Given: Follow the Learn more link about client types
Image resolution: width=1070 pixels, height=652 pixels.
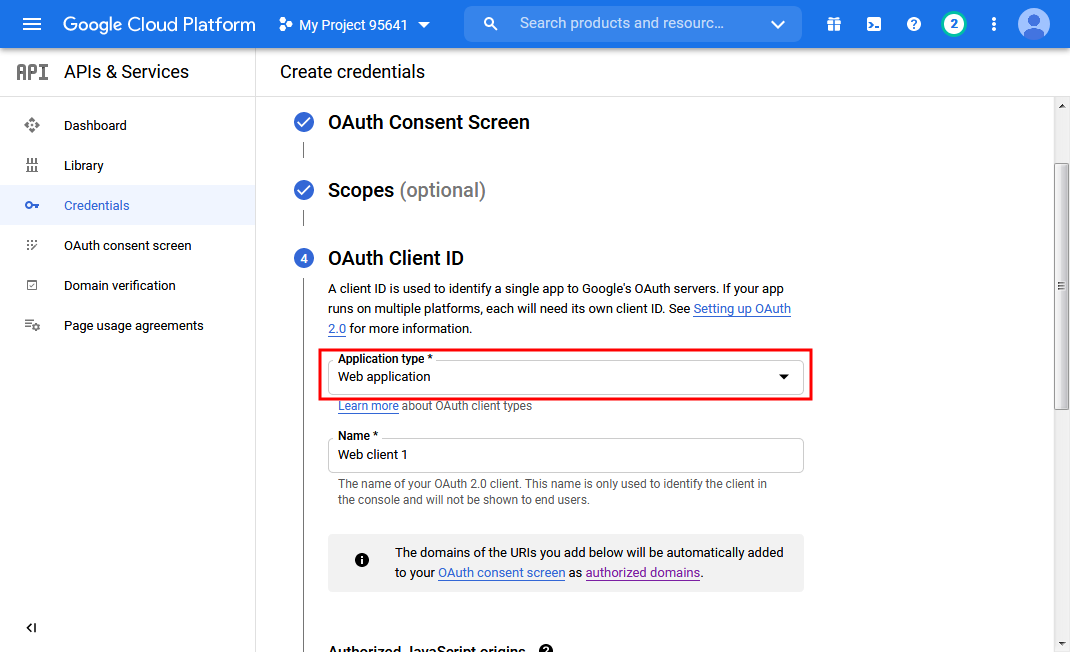Looking at the screenshot, I should pos(368,406).
